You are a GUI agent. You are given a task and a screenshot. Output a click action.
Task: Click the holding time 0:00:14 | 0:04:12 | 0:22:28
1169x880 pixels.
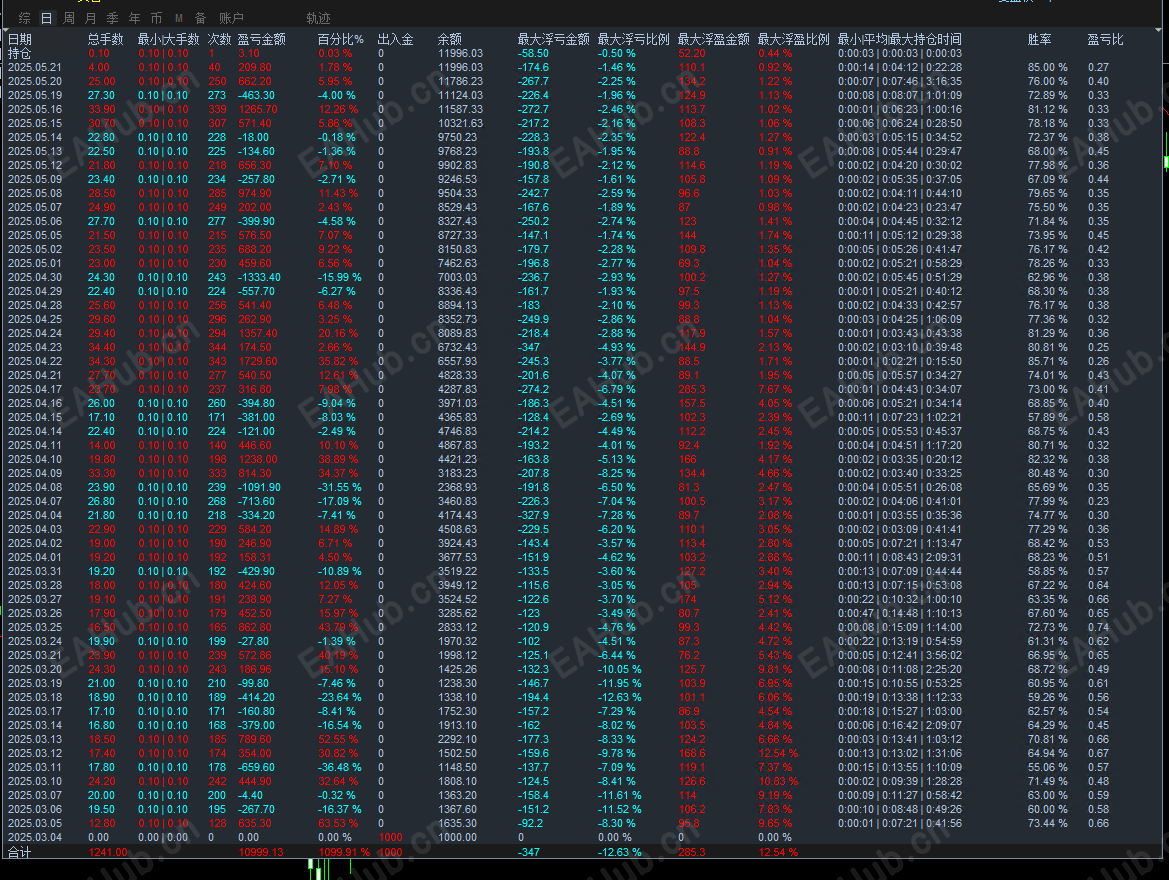click(900, 68)
